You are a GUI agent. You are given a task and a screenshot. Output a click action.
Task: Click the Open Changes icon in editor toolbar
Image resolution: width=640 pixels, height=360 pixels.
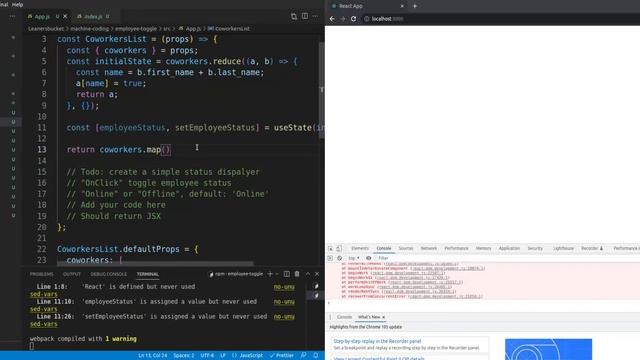click(294, 16)
